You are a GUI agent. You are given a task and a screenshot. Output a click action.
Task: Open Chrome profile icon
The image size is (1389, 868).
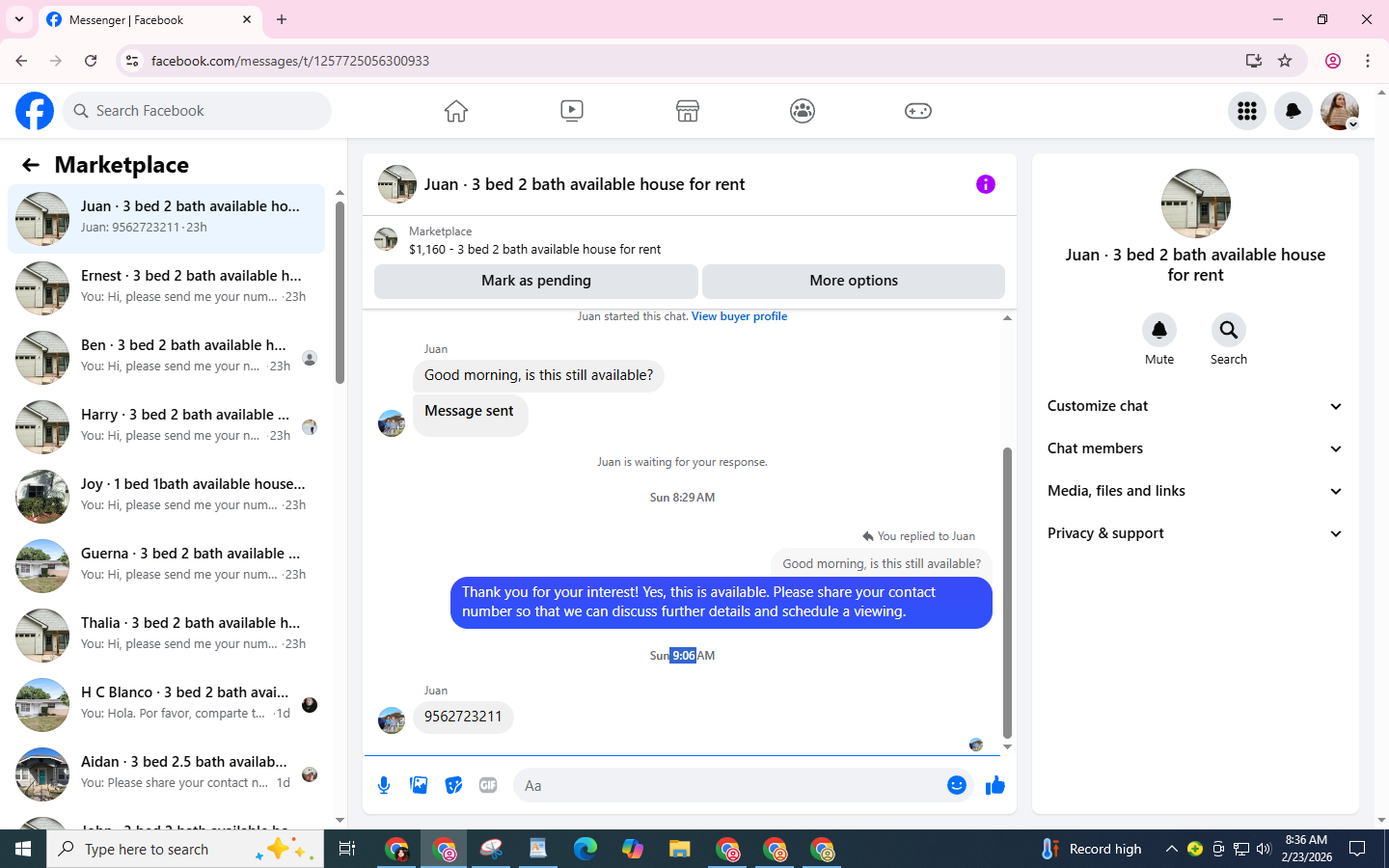click(1333, 61)
